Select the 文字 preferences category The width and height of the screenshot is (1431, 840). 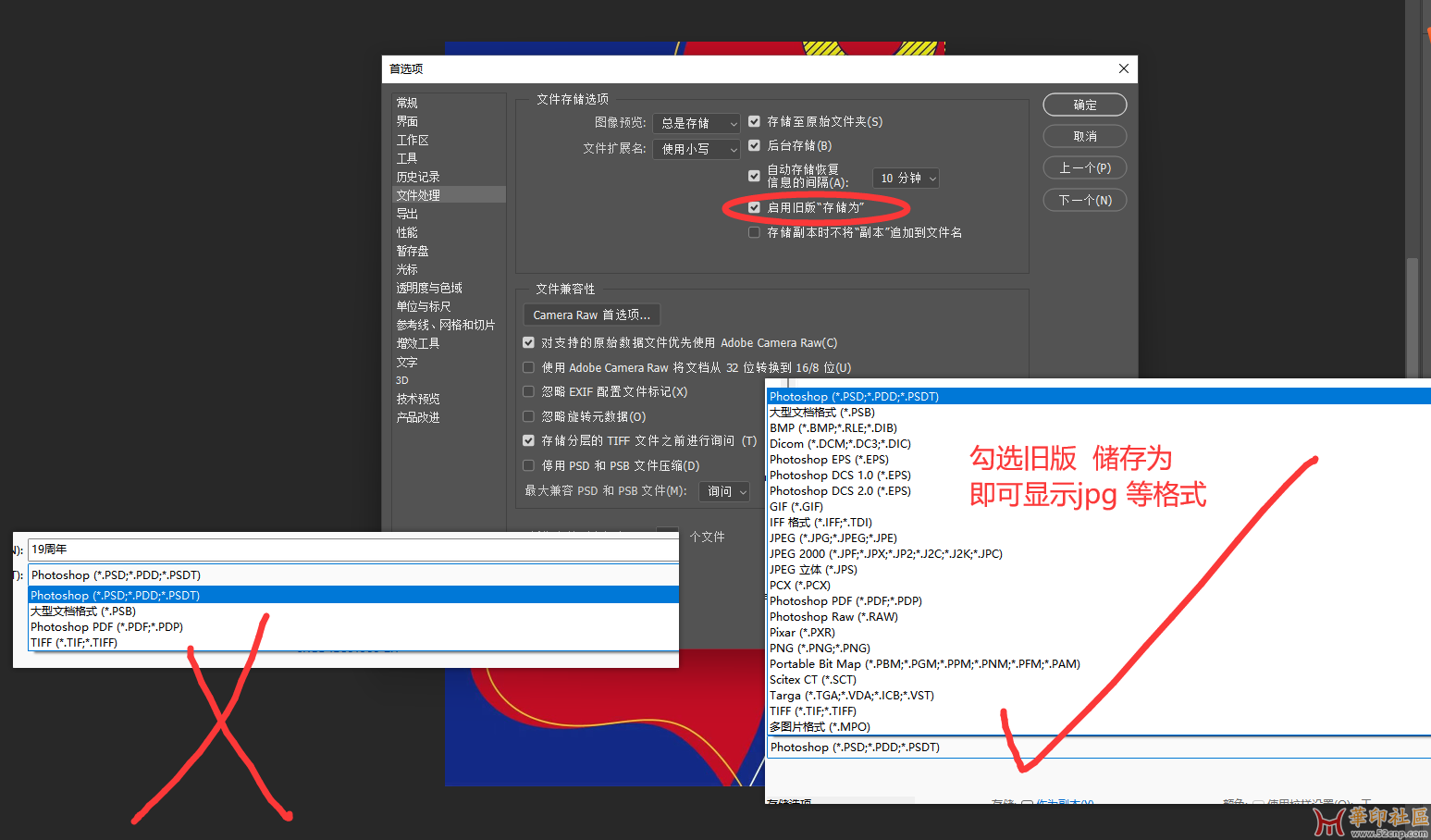[x=407, y=361]
